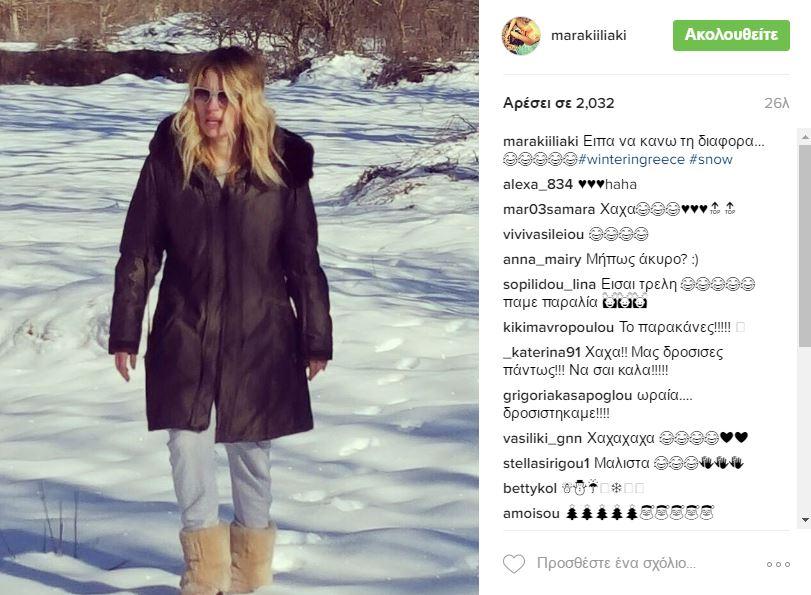Open commenter stellasirigou1 profile
The image size is (811, 595).
(546, 463)
